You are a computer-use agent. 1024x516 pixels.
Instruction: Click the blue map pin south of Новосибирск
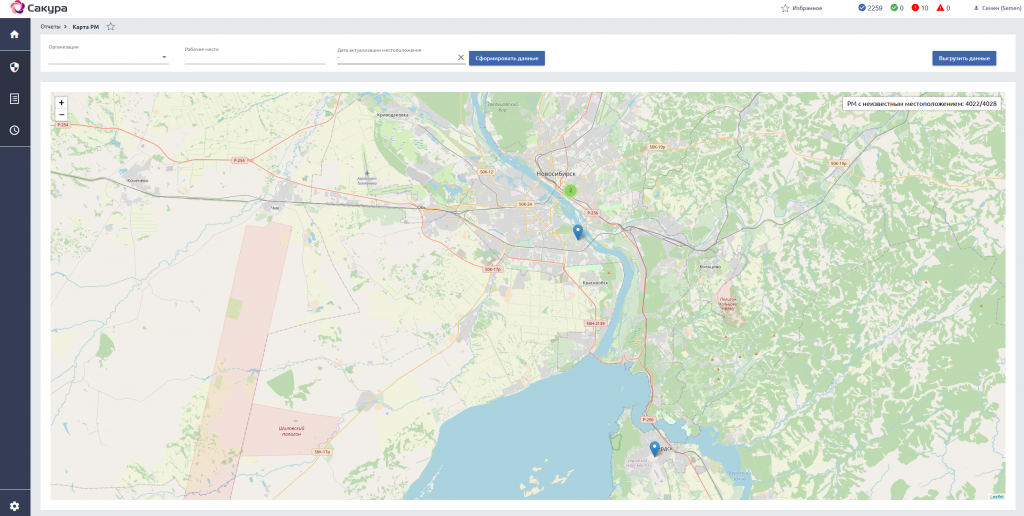(577, 232)
